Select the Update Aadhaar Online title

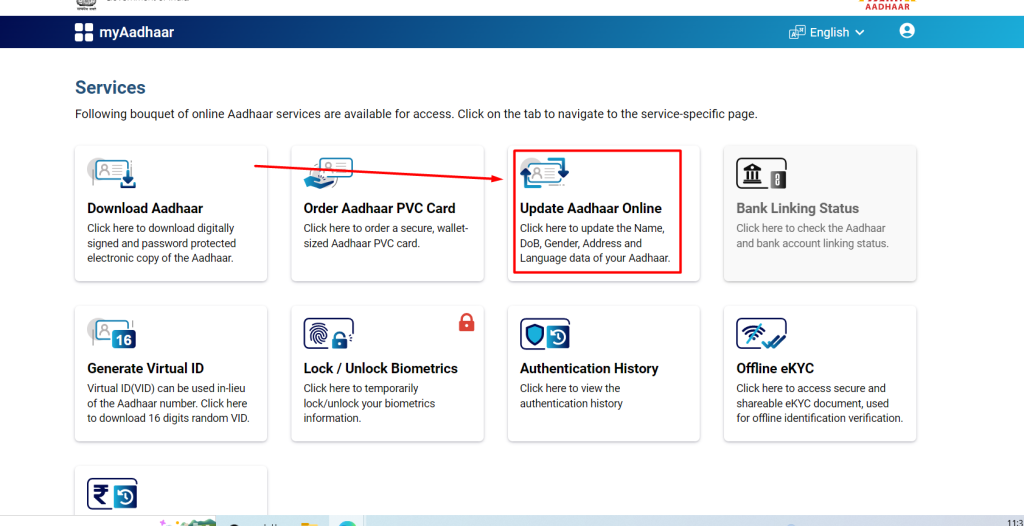coord(590,208)
